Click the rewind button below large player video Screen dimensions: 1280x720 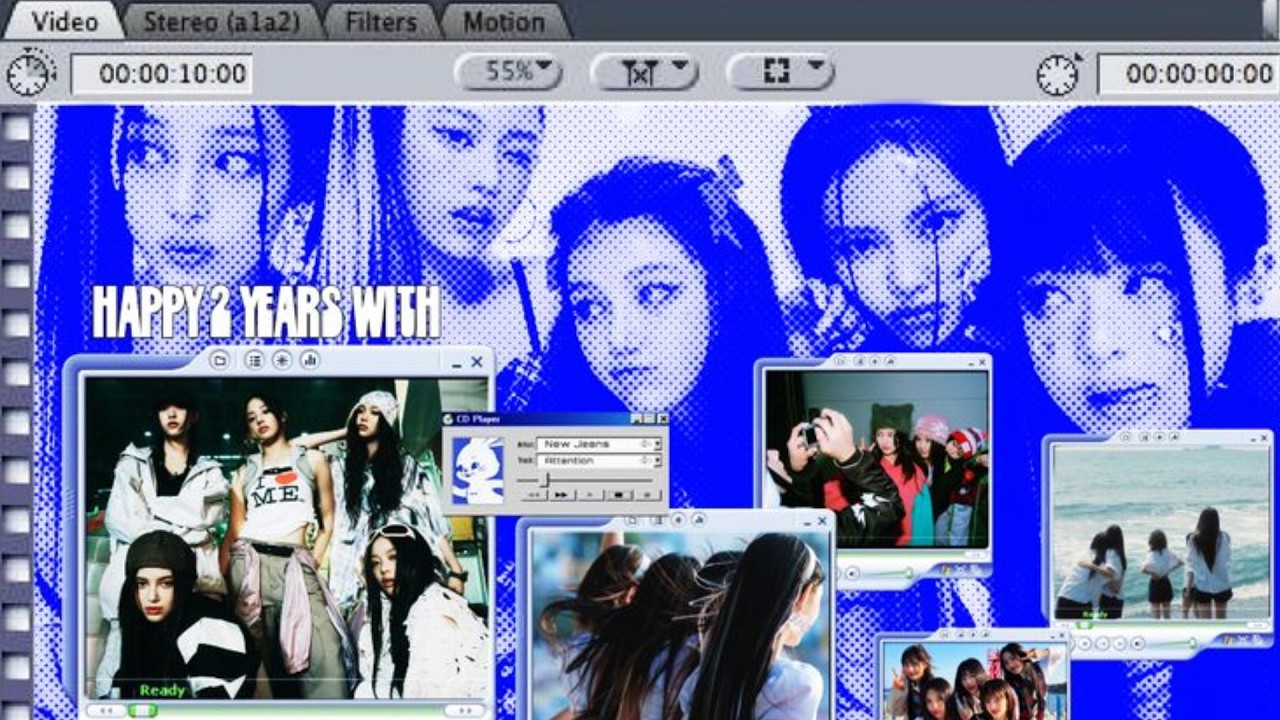pos(105,710)
